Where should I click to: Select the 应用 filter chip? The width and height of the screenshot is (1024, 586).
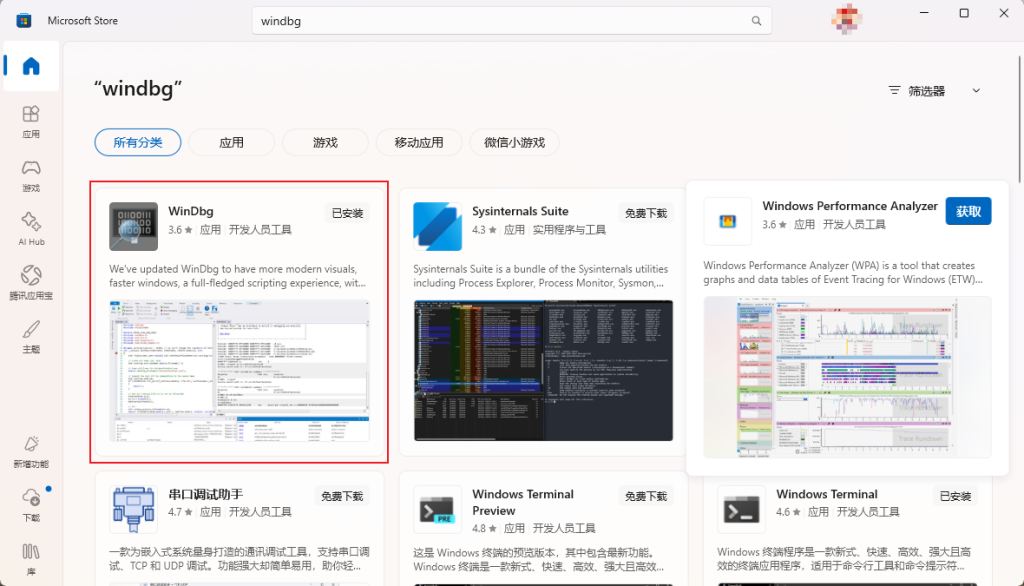[231, 143]
